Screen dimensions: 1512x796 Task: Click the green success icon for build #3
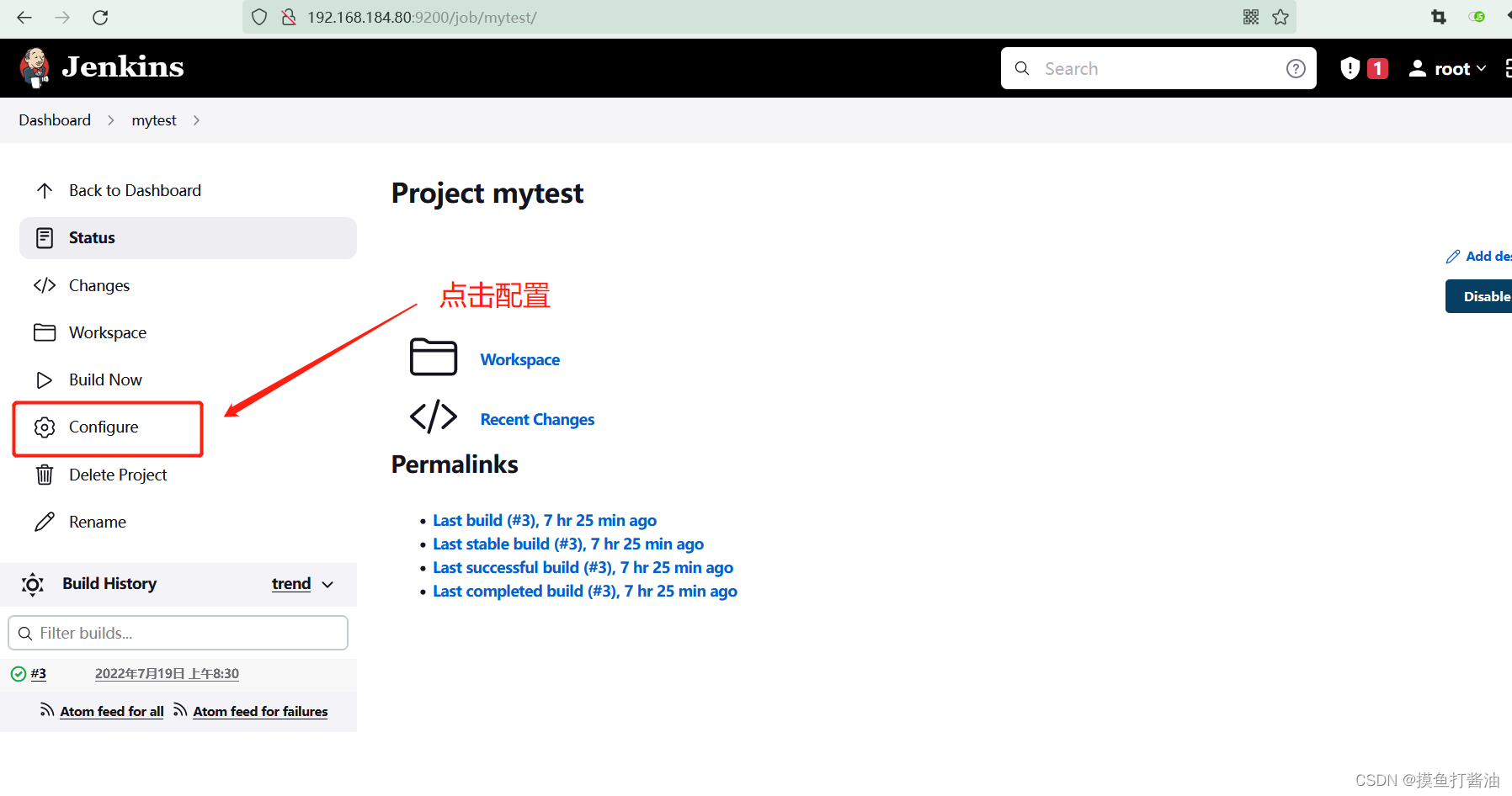click(x=19, y=674)
